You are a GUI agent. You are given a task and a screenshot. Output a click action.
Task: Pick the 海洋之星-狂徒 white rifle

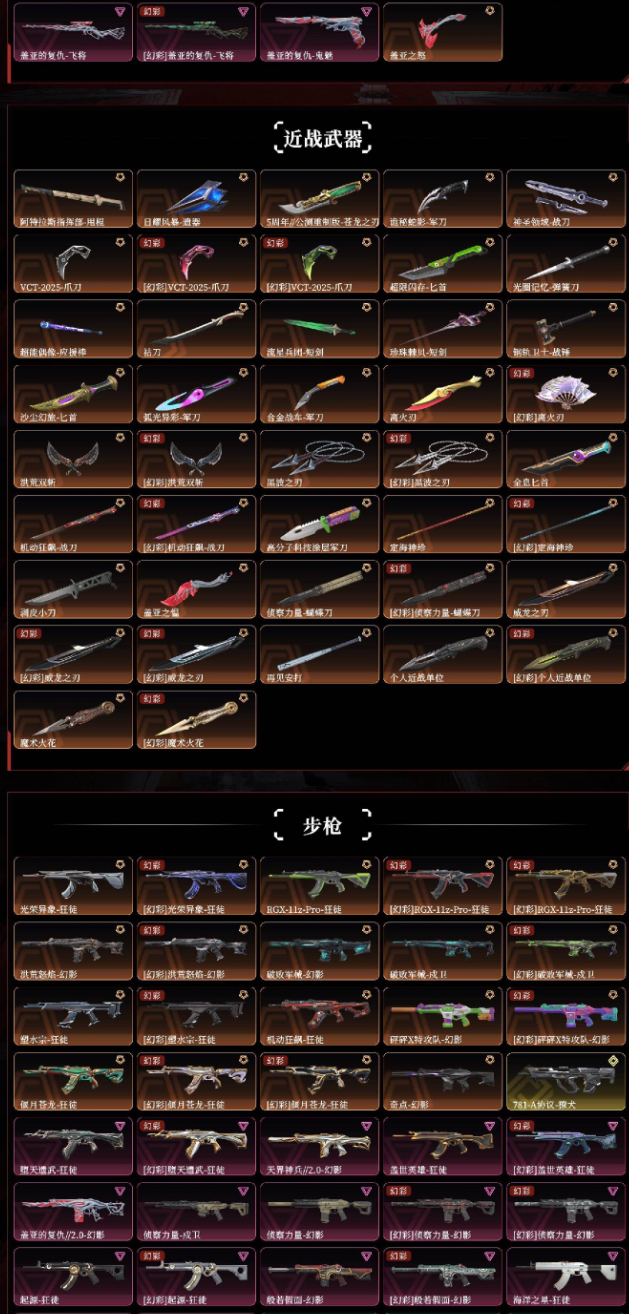tap(566, 1277)
